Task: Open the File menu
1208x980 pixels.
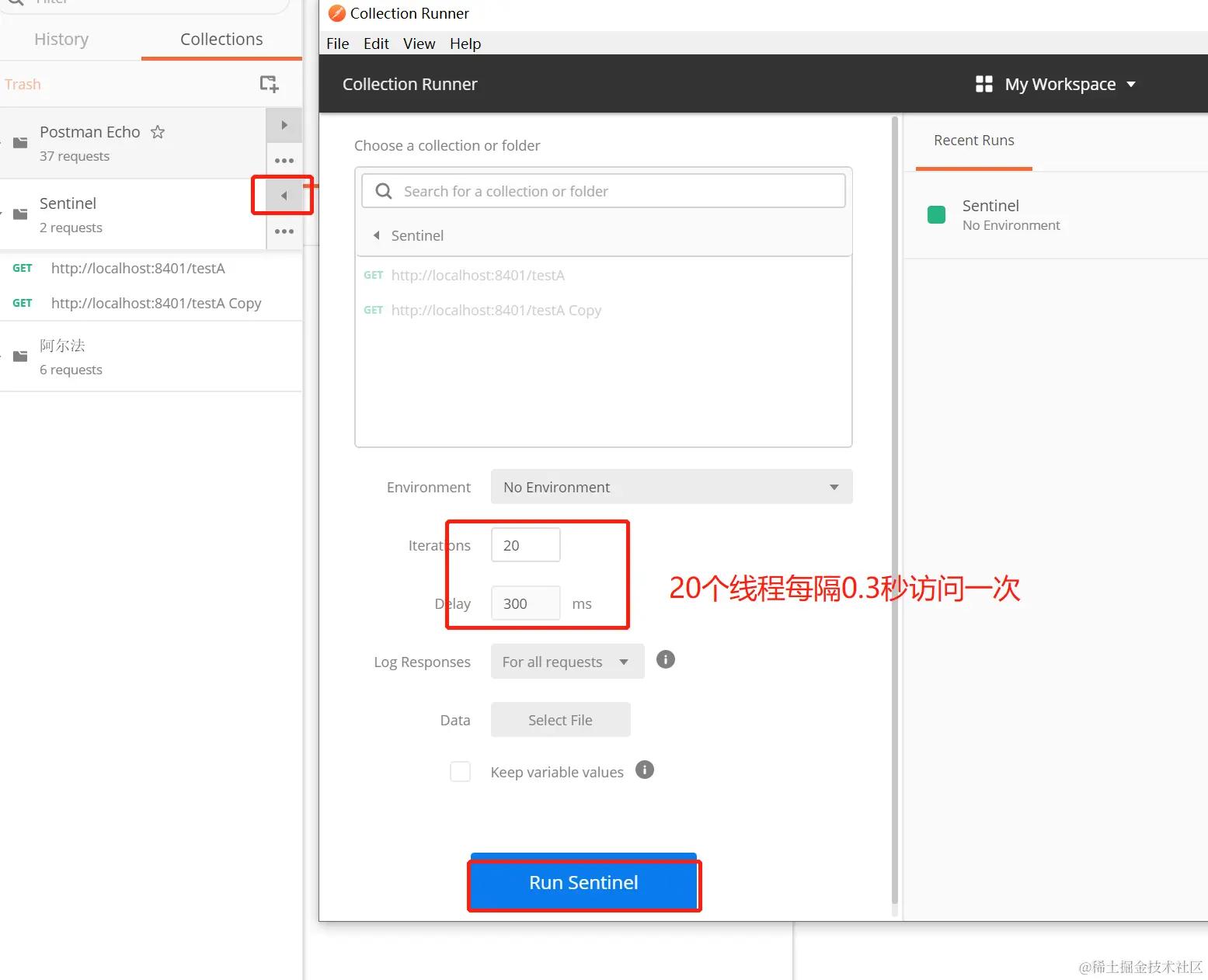Action: (x=337, y=43)
